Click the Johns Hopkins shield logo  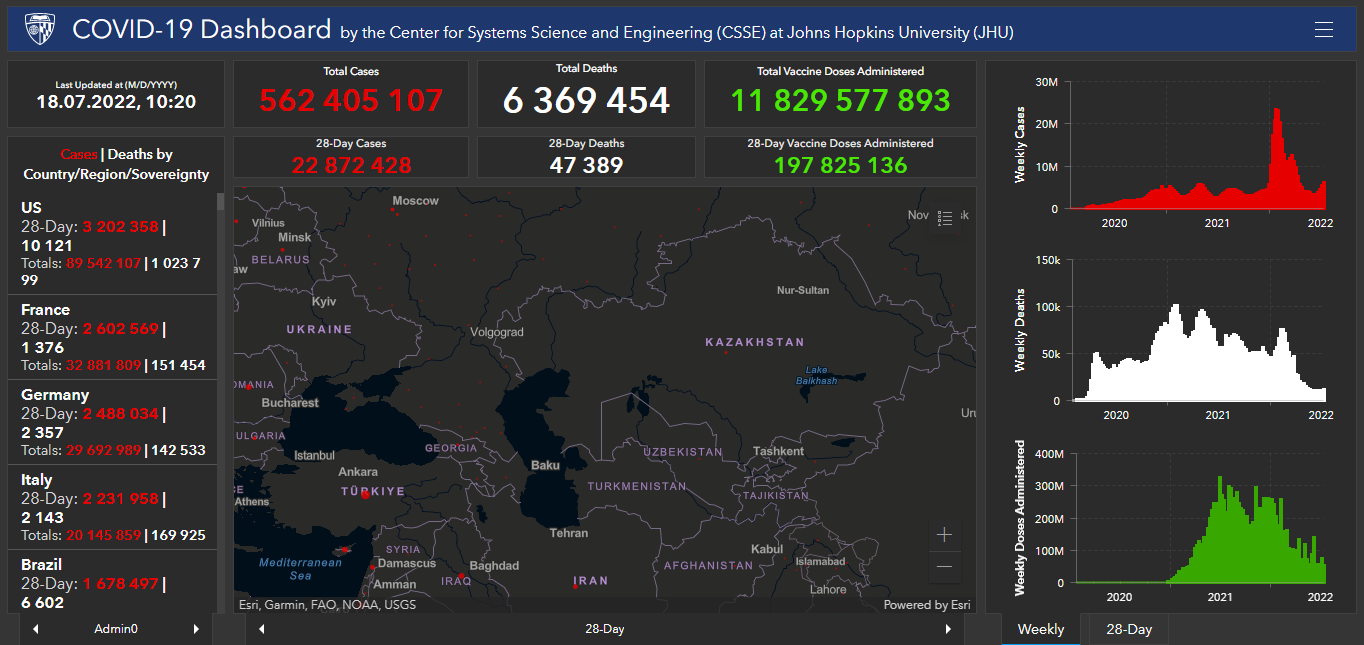pyautogui.click(x=40, y=30)
